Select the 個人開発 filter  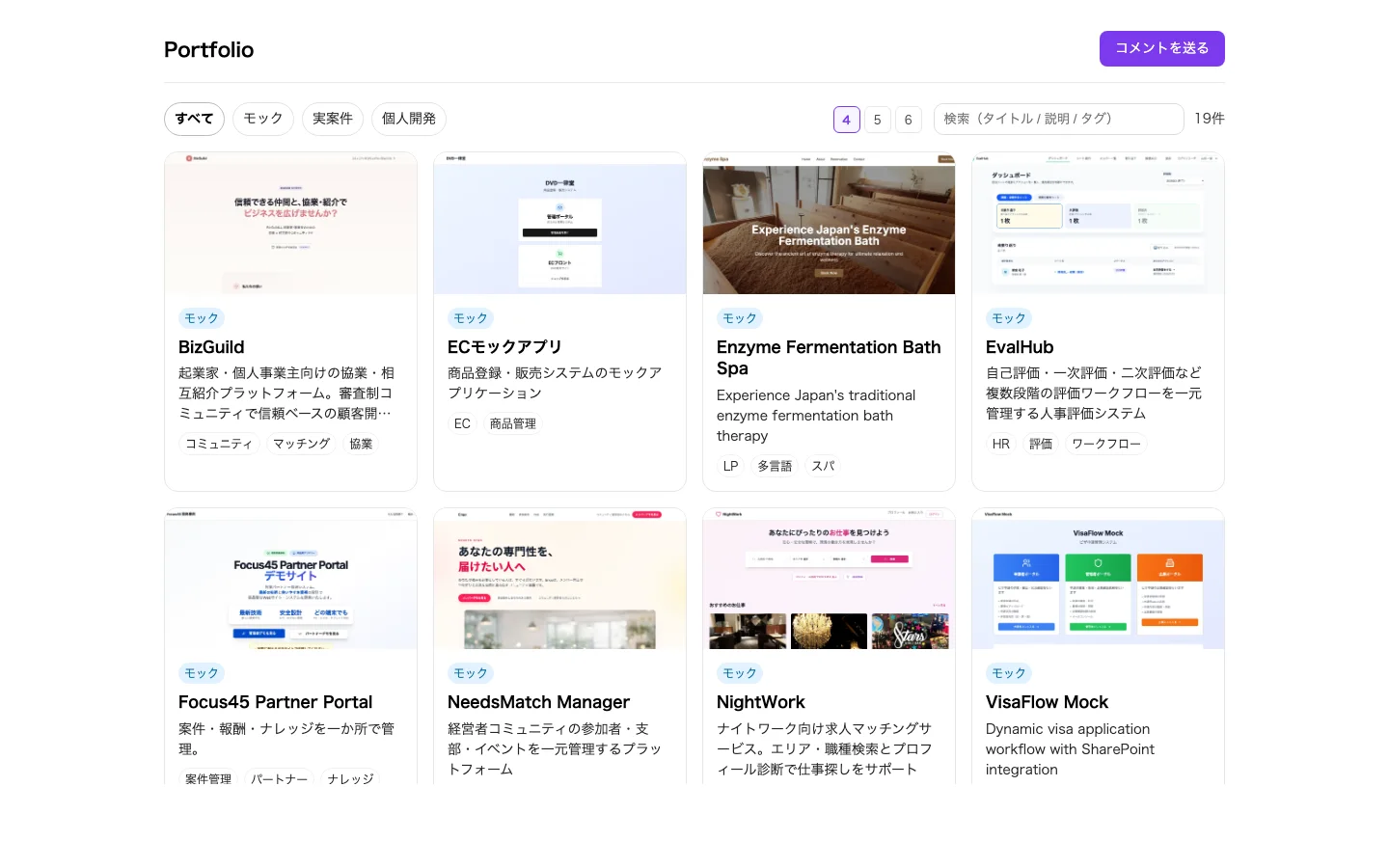point(408,119)
